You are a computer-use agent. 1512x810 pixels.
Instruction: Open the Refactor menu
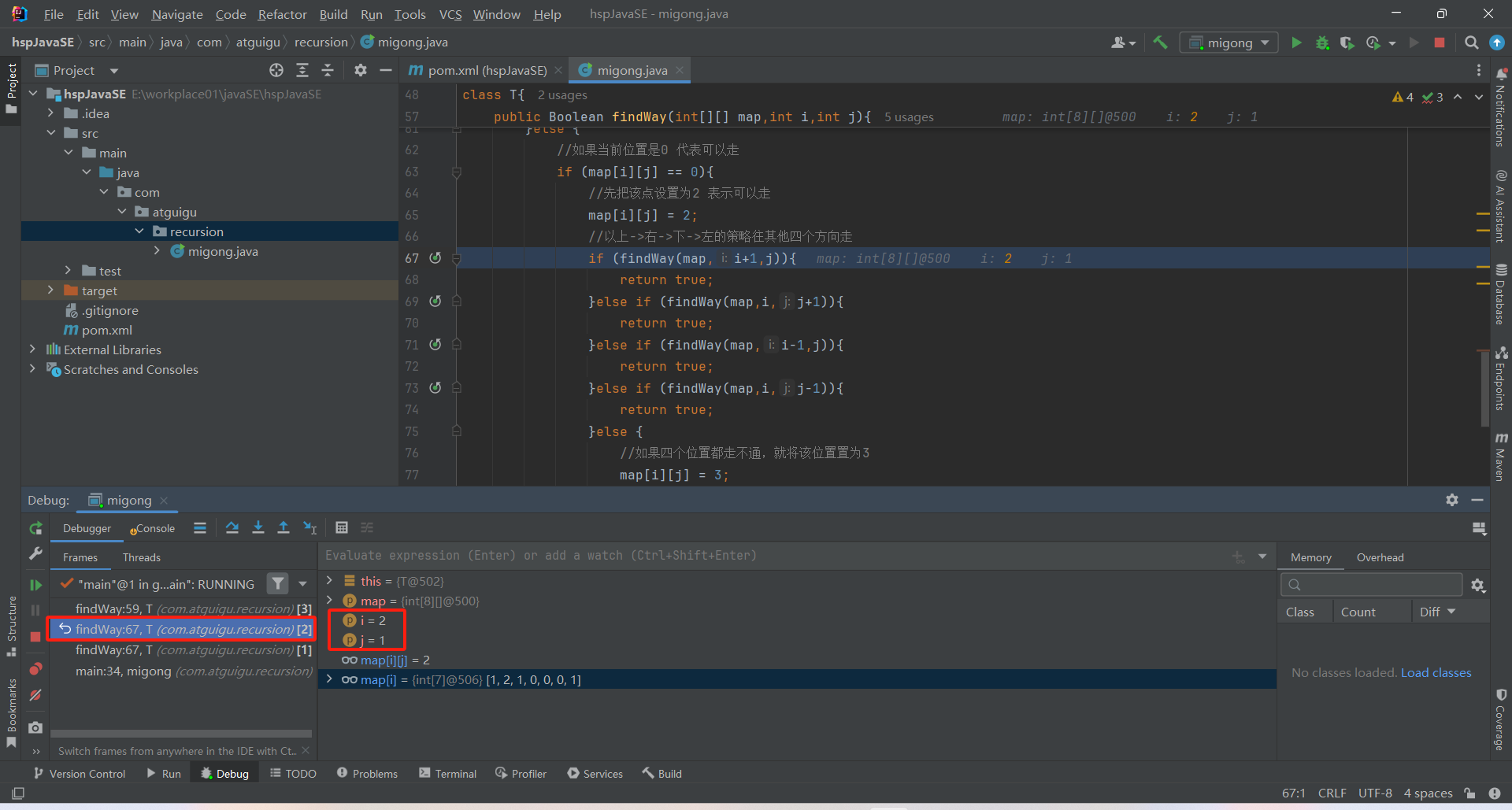pyautogui.click(x=282, y=14)
